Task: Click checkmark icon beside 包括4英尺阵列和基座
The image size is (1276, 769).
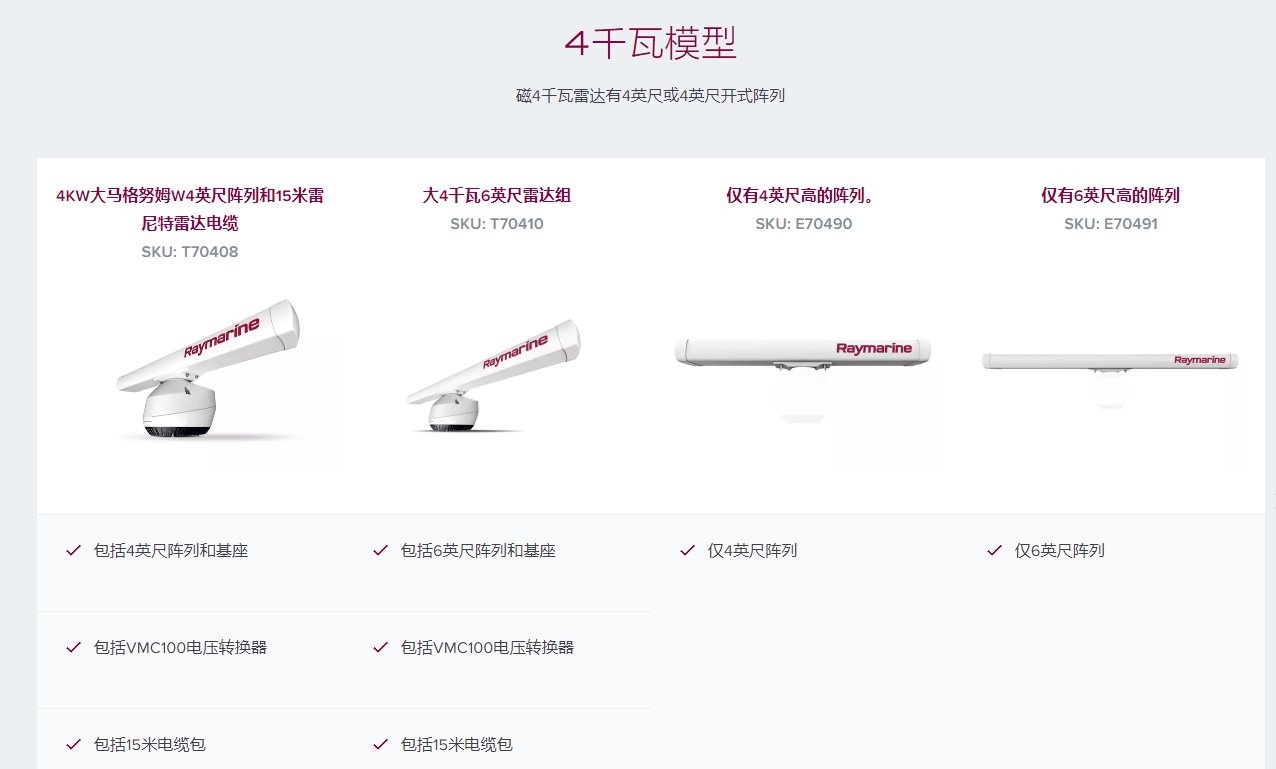Action: pyautogui.click(x=73, y=550)
